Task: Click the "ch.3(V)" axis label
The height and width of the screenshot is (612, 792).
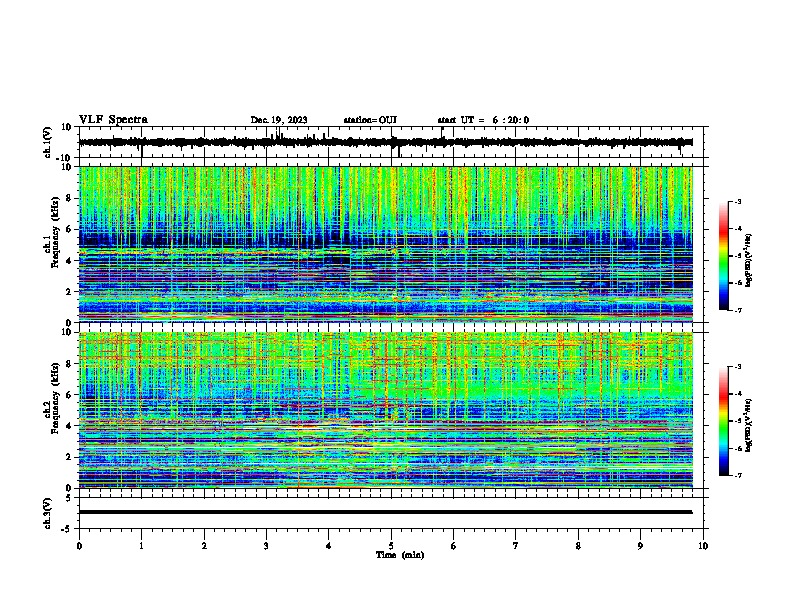Action: pos(48,513)
